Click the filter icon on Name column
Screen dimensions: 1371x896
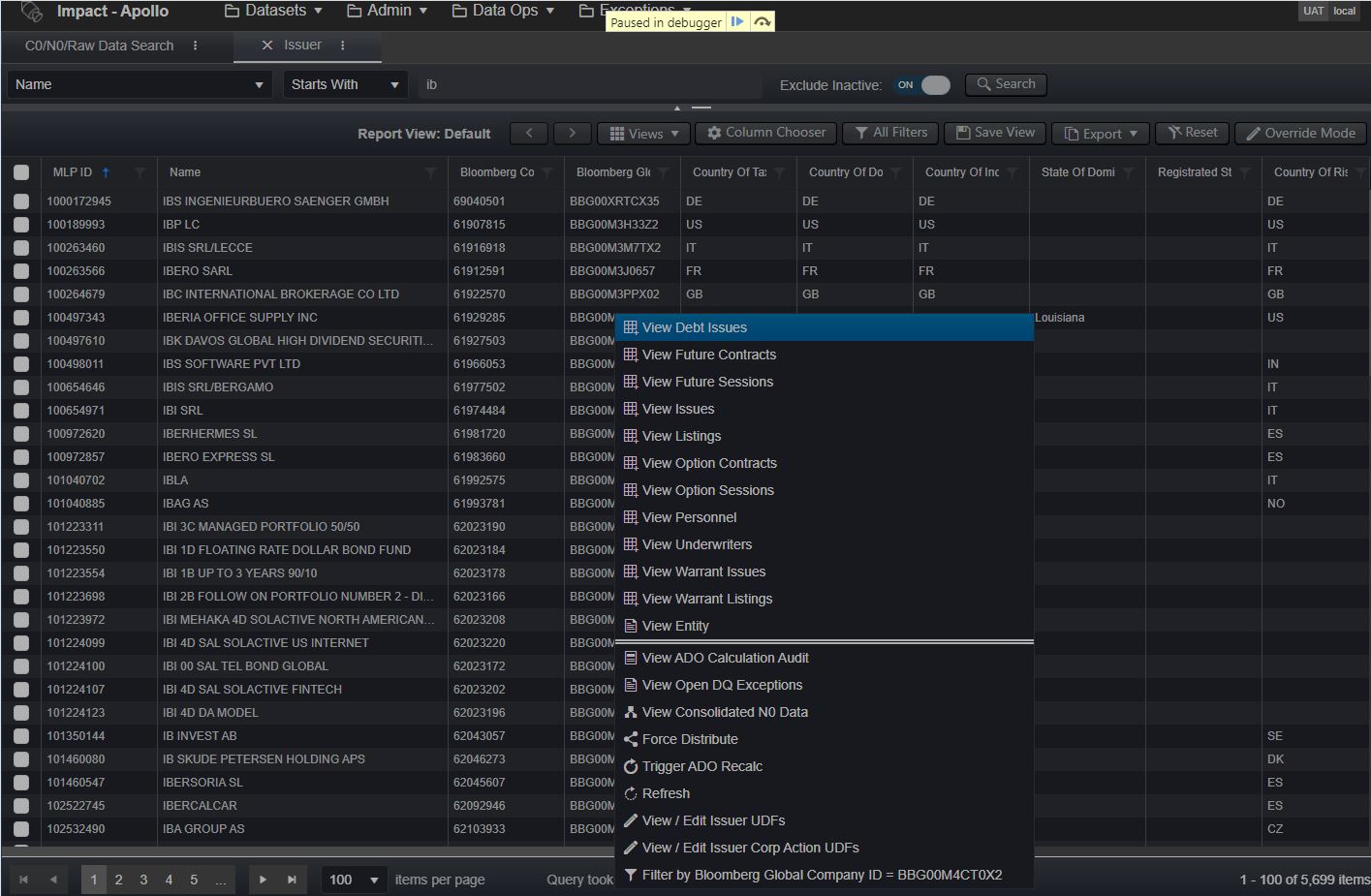pyautogui.click(x=431, y=172)
